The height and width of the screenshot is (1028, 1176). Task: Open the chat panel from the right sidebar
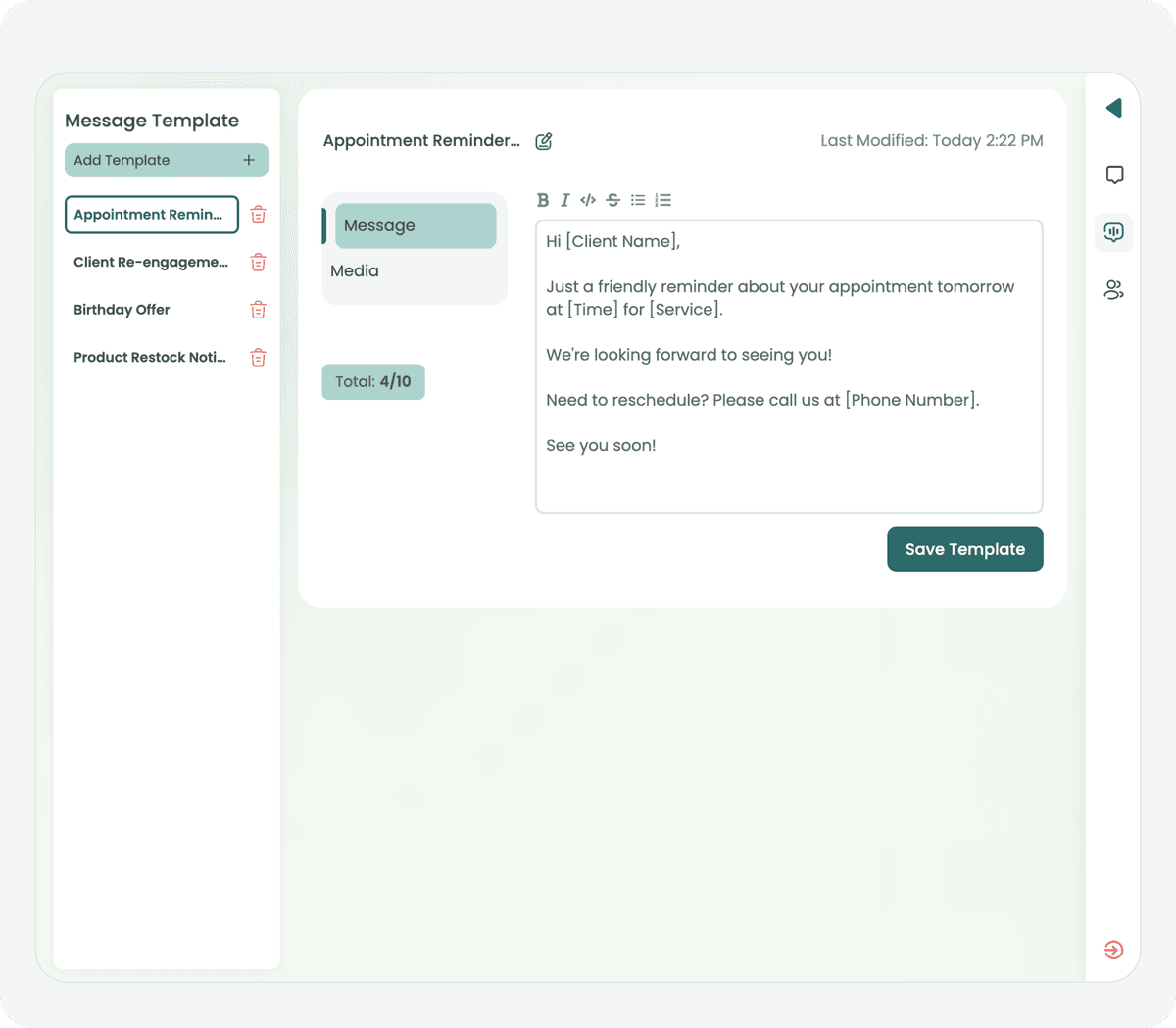1113,174
